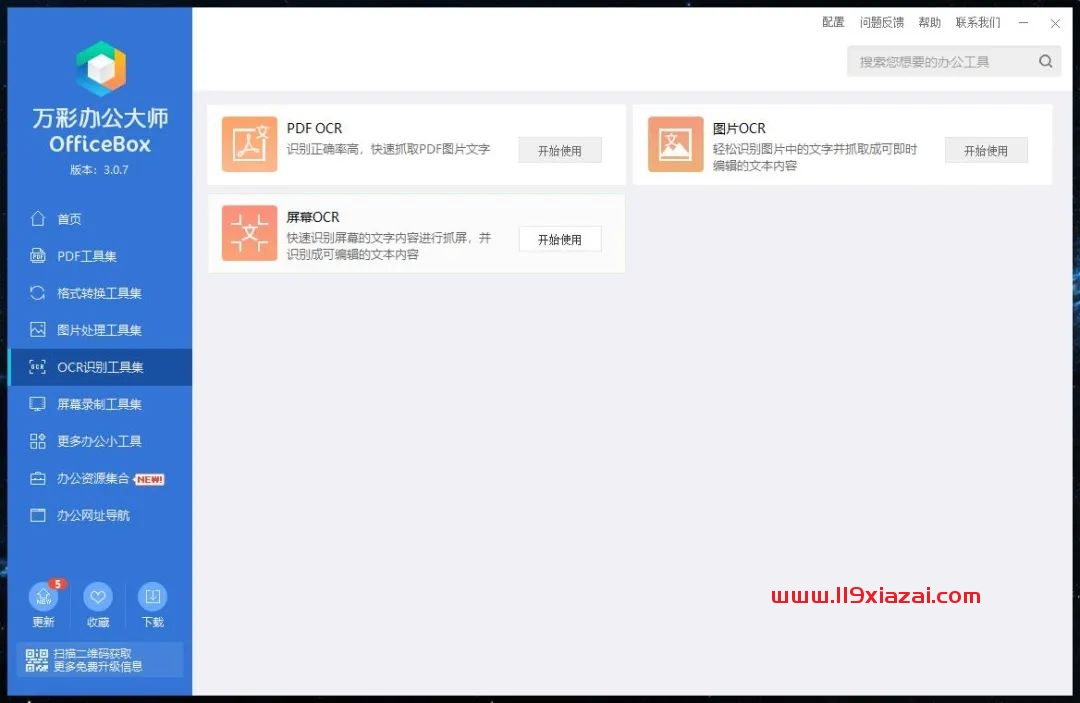Click the briefcase icon beside 办公资源集合
Viewport: 1080px width, 703px height.
(38, 478)
